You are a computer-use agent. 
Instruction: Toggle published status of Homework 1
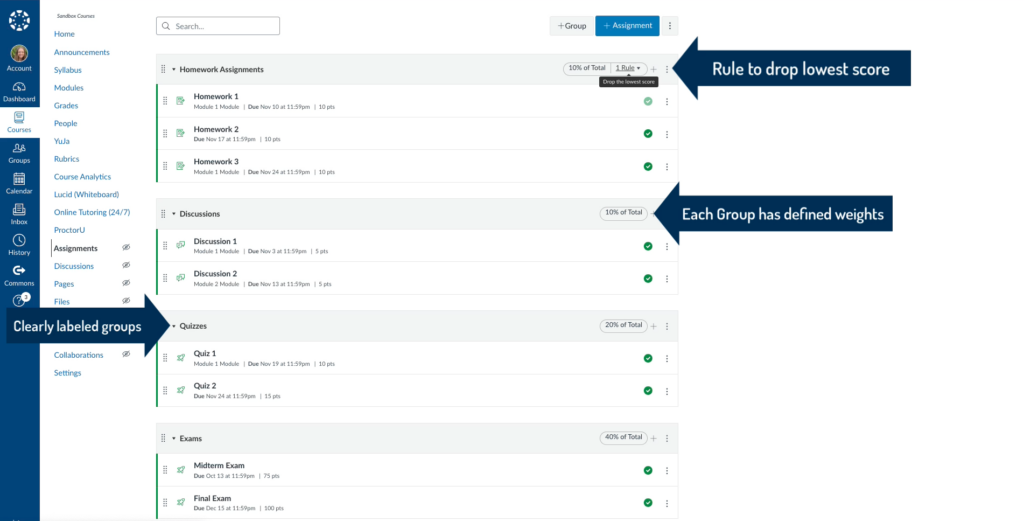[x=648, y=101]
